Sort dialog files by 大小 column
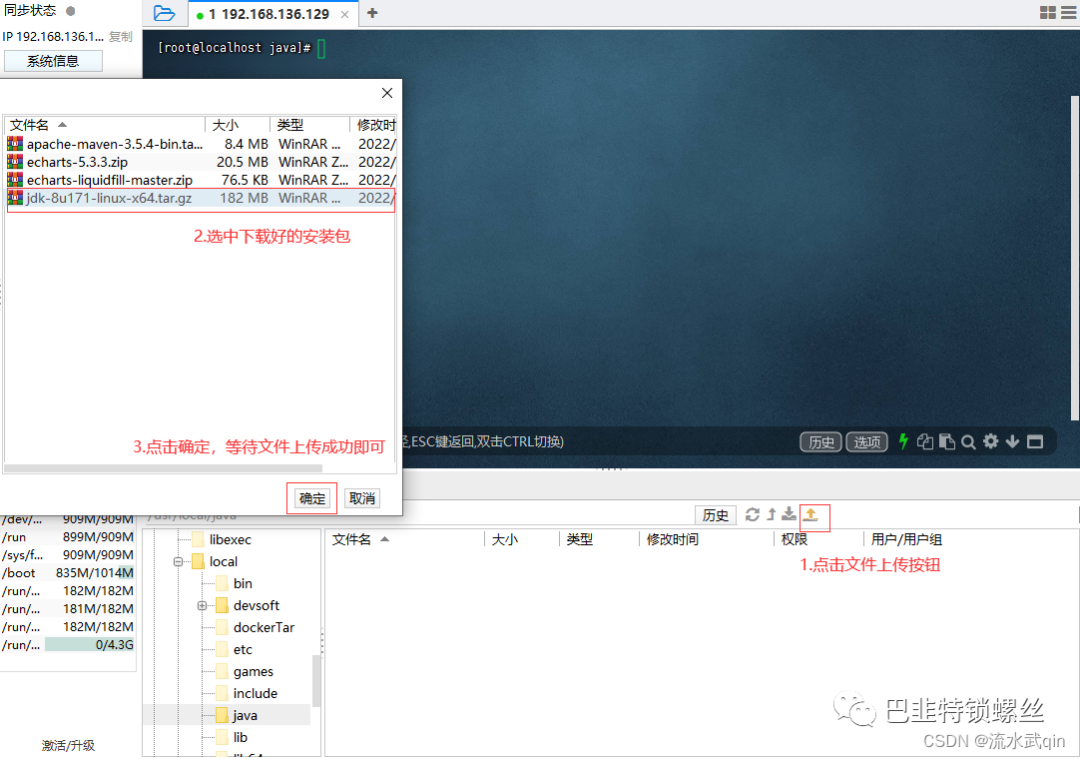 click(x=237, y=125)
